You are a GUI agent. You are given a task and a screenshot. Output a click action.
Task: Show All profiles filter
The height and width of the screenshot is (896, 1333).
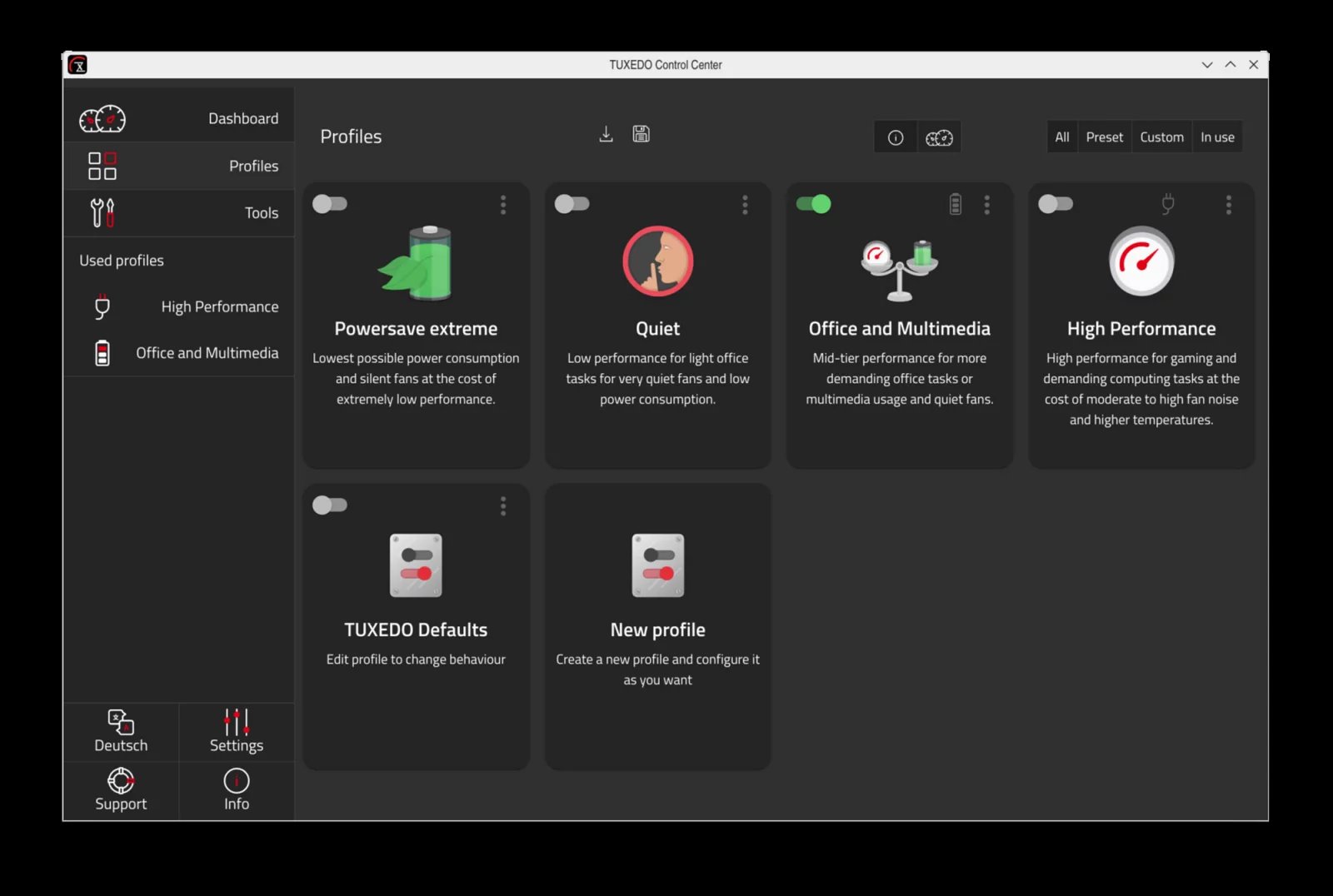pyautogui.click(x=1062, y=137)
